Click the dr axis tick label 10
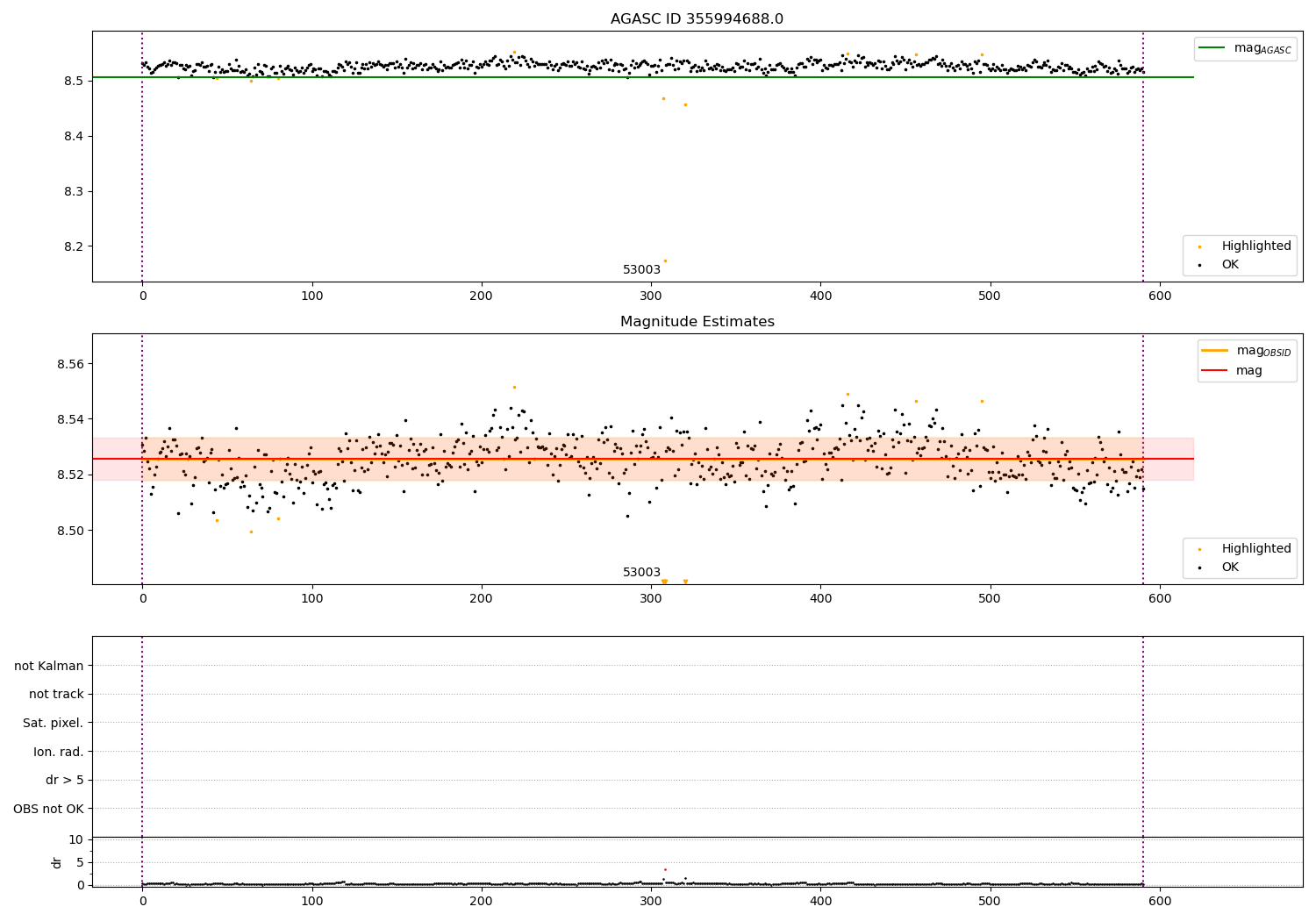This screenshot has width=1316, height=921. pos(76,839)
